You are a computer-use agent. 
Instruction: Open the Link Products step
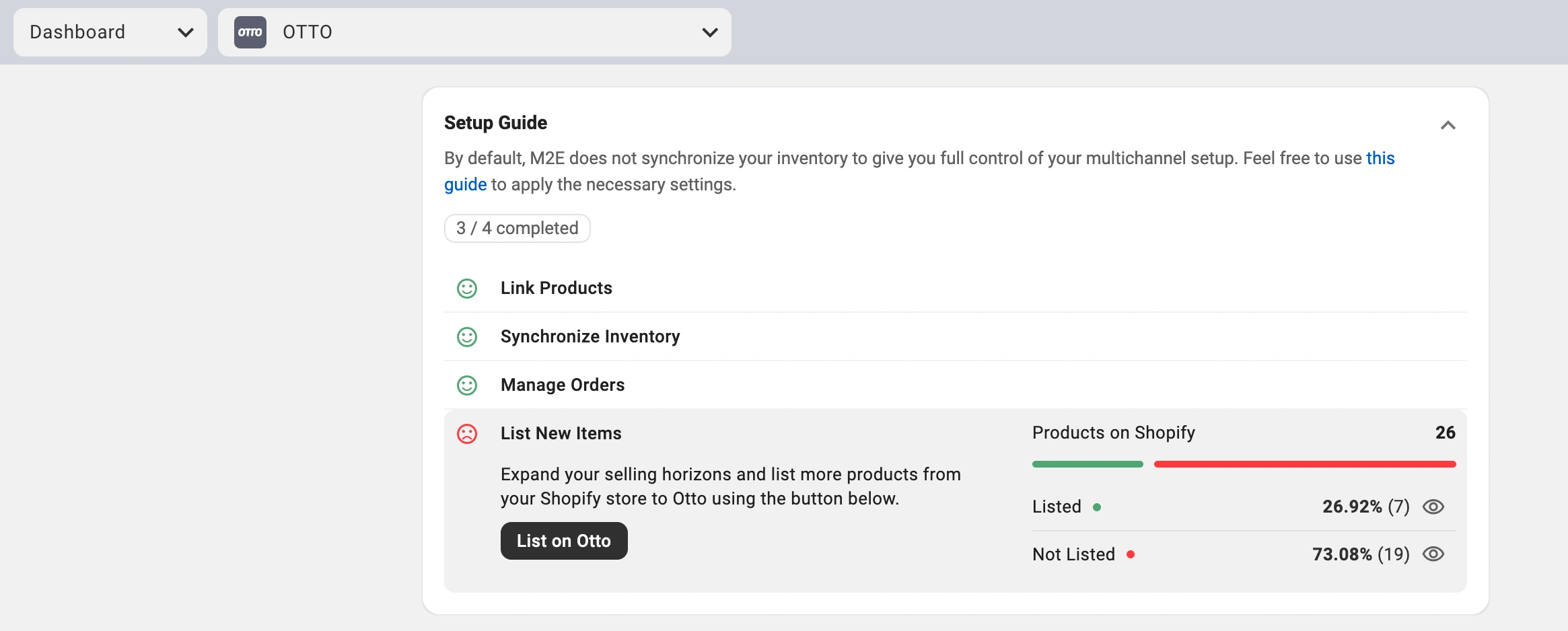[556, 288]
